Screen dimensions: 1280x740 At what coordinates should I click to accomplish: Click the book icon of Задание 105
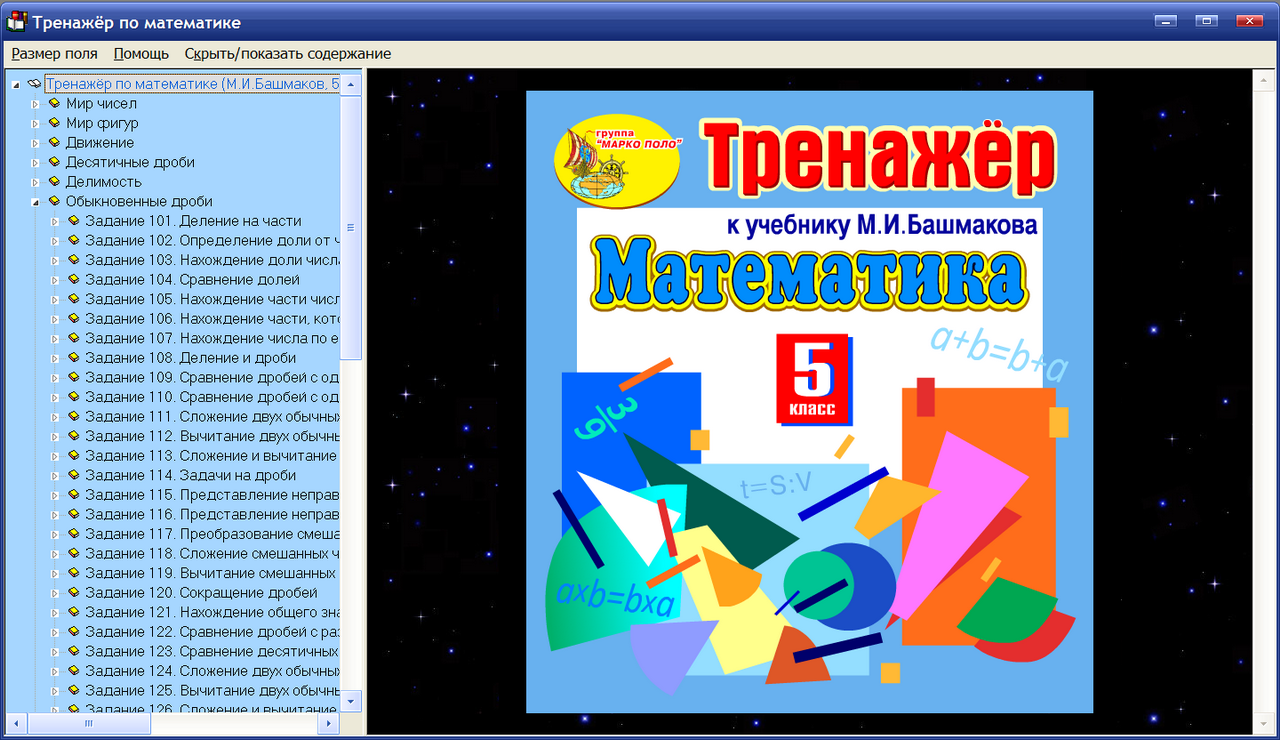[73, 298]
